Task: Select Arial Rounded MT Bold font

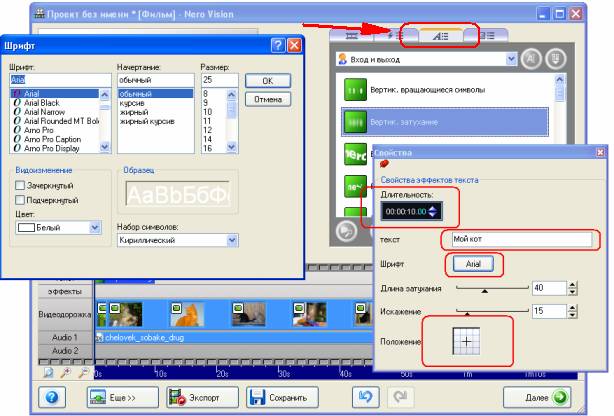Action: 56,121
